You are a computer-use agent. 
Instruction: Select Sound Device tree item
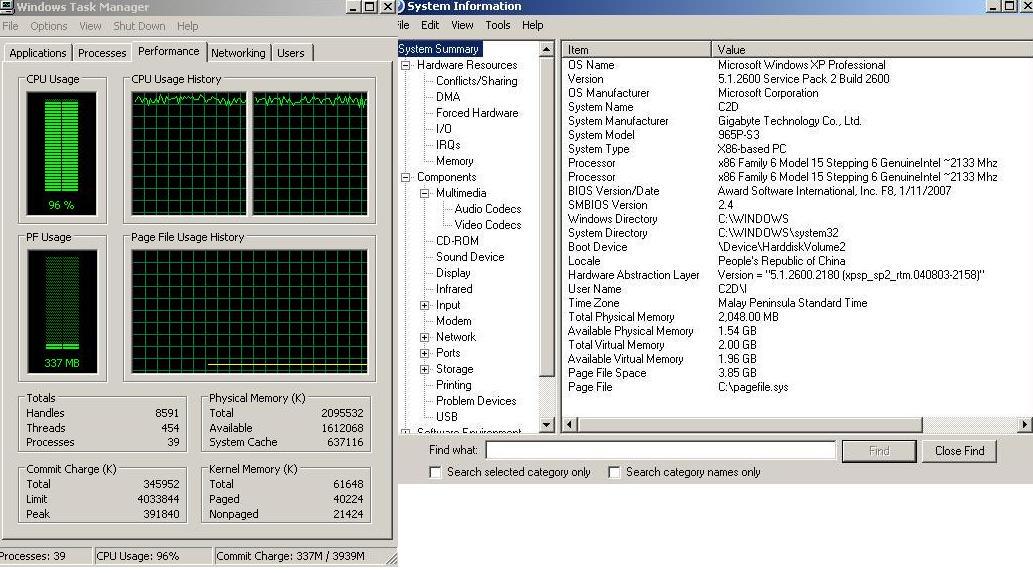tap(470, 257)
